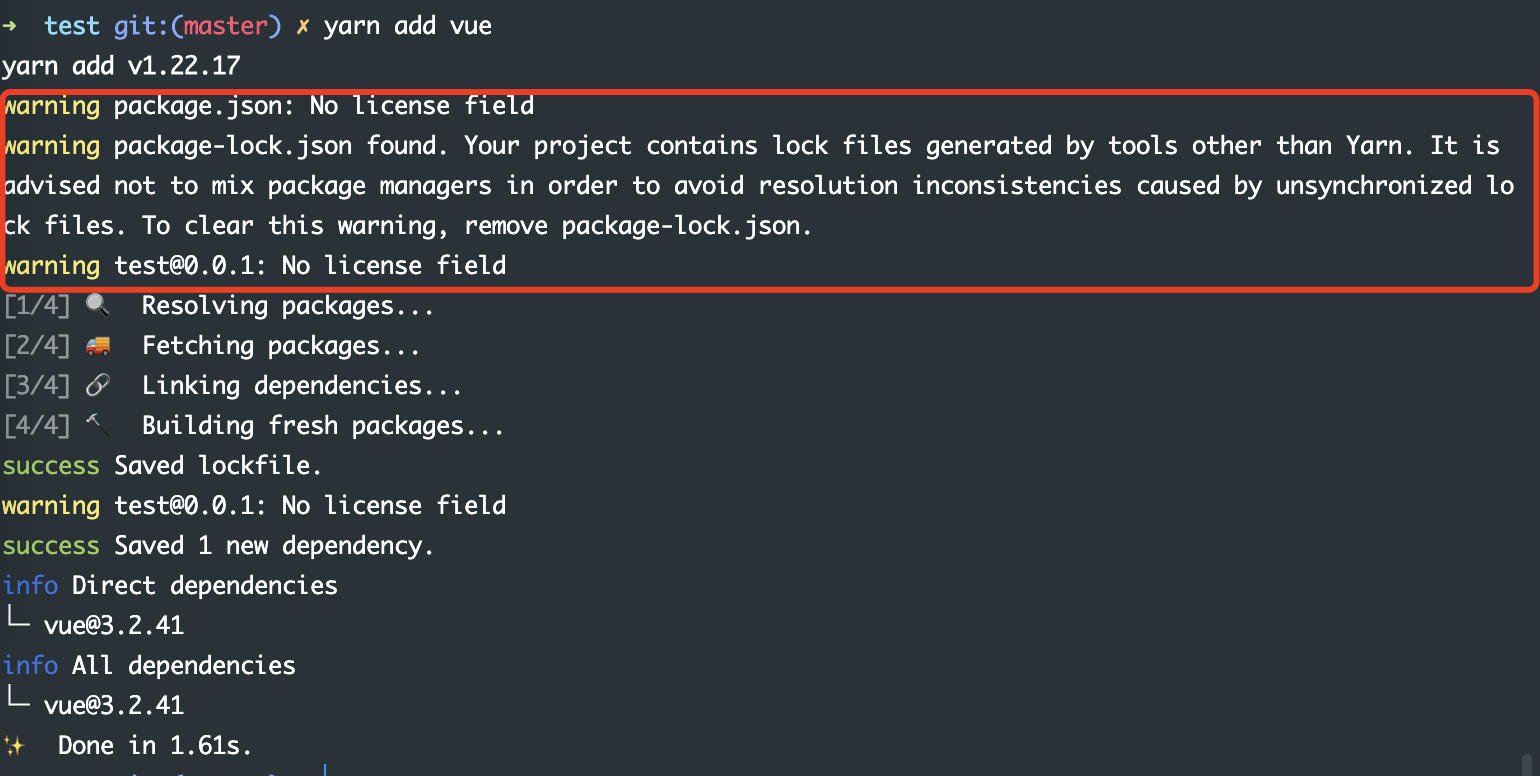1540x776 pixels.
Task: Click the tree branch glyph under All dependencies
Action: pyautogui.click(x=17, y=703)
